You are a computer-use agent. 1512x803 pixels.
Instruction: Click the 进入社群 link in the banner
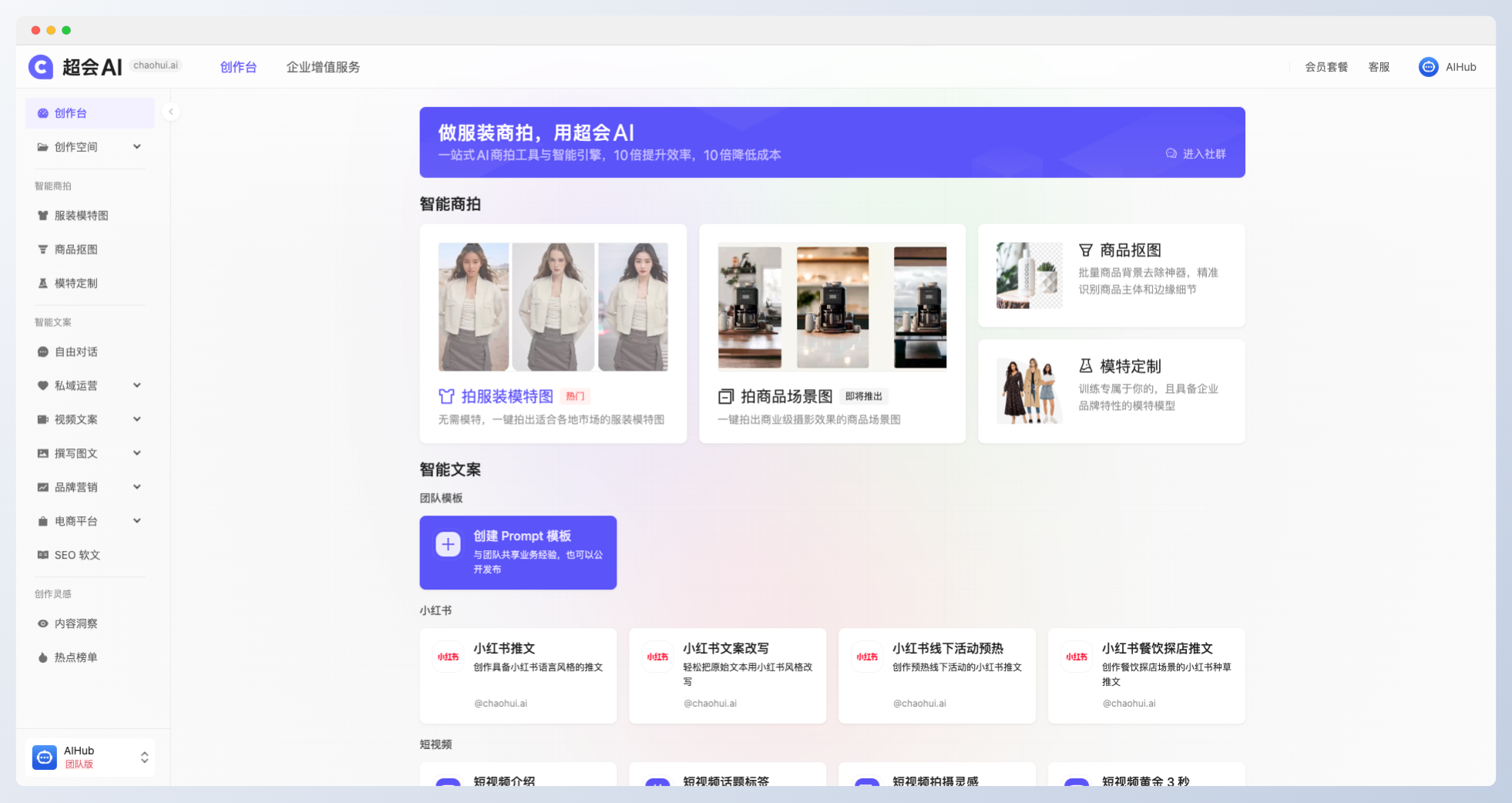tap(1195, 154)
